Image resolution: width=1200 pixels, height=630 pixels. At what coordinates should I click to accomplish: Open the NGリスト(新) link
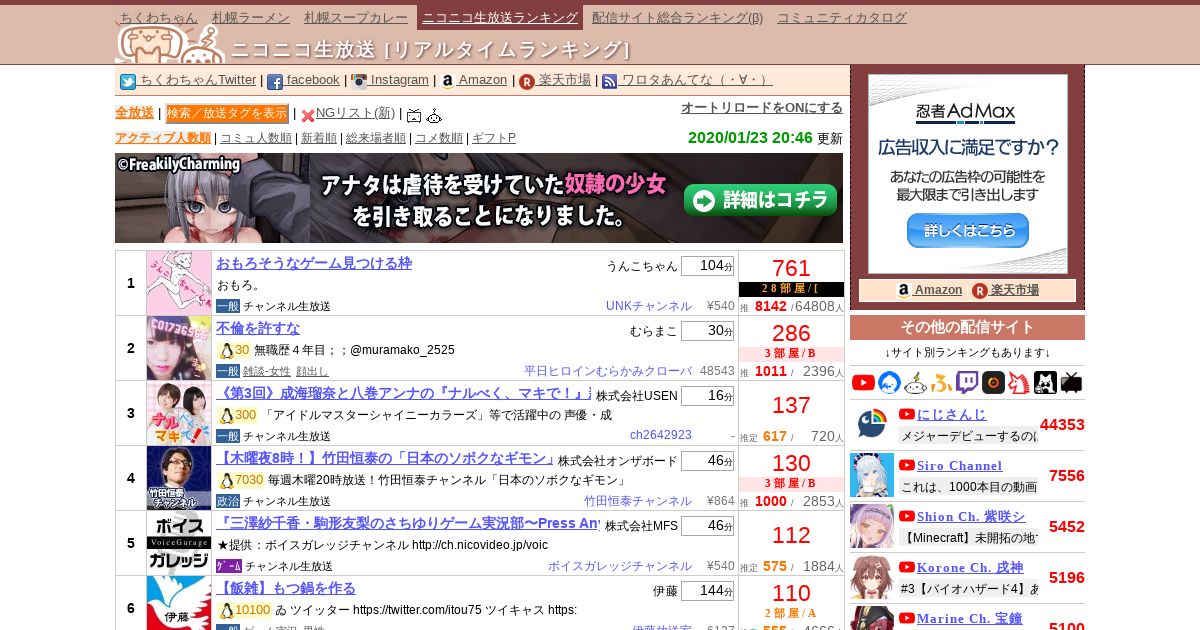click(x=355, y=113)
